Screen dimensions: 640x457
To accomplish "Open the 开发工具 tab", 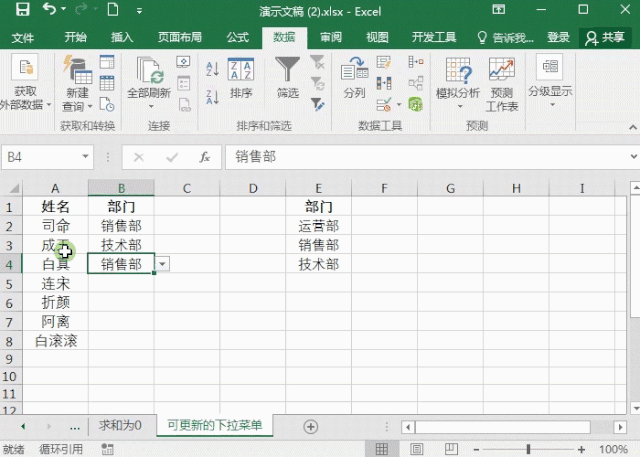I will pyautogui.click(x=434, y=37).
